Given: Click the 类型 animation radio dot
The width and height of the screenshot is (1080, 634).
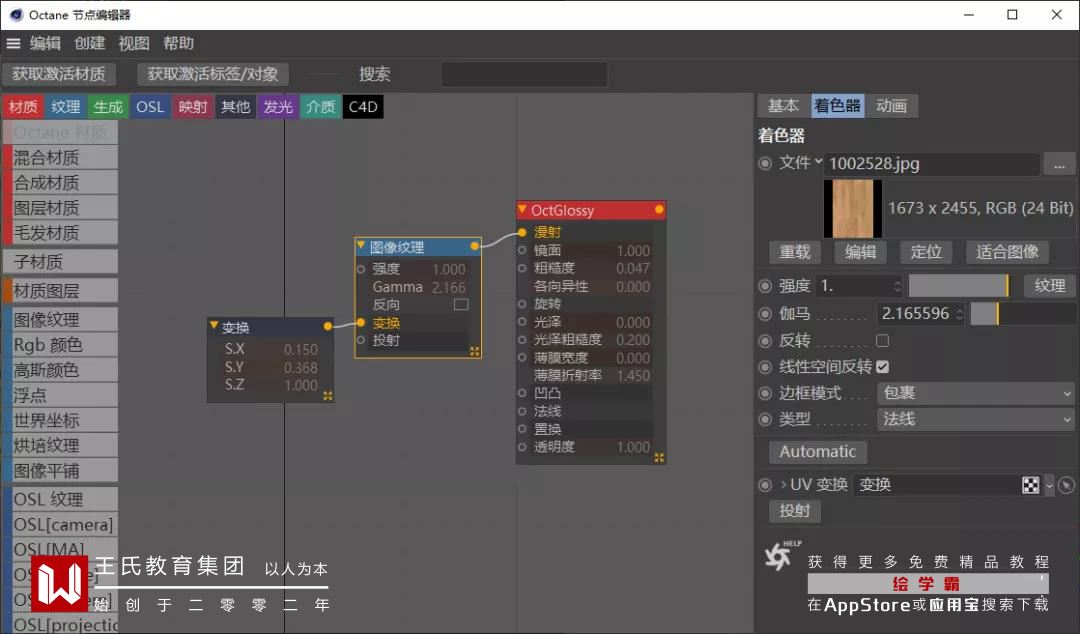Looking at the screenshot, I should coord(765,419).
